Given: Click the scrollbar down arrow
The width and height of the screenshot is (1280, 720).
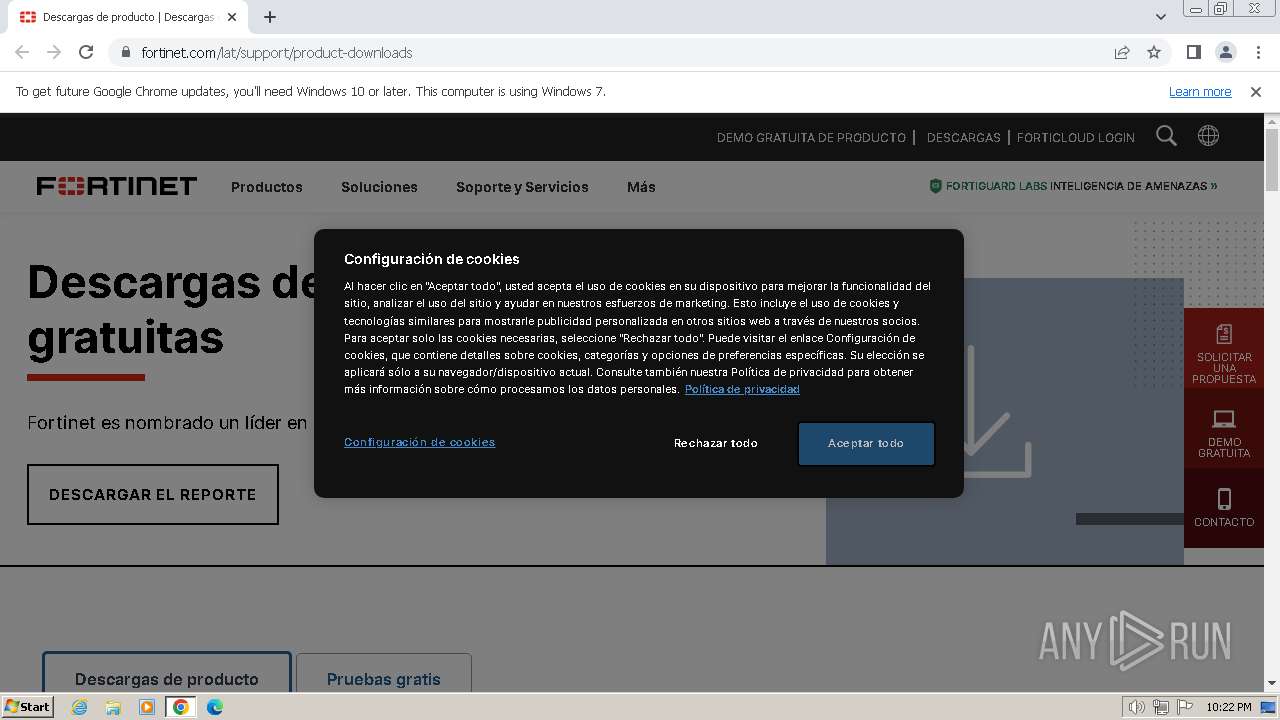Looking at the screenshot, I should tap(1272, 683).
